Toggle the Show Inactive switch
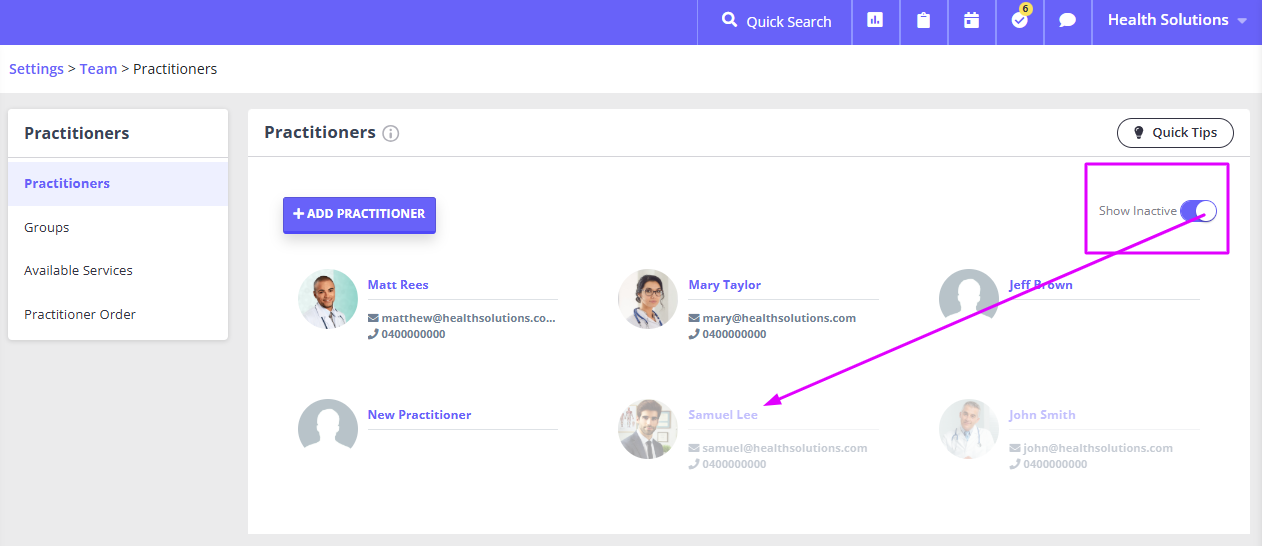The image size is (1262, 546). pyautogui.click(x=1198, y=211)
